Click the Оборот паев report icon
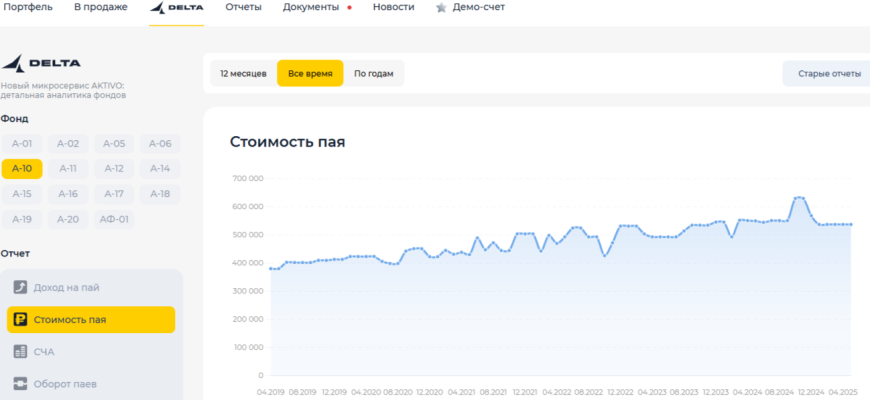The height and width of the screenshot is (400, 870). click(x=20, y=384)
